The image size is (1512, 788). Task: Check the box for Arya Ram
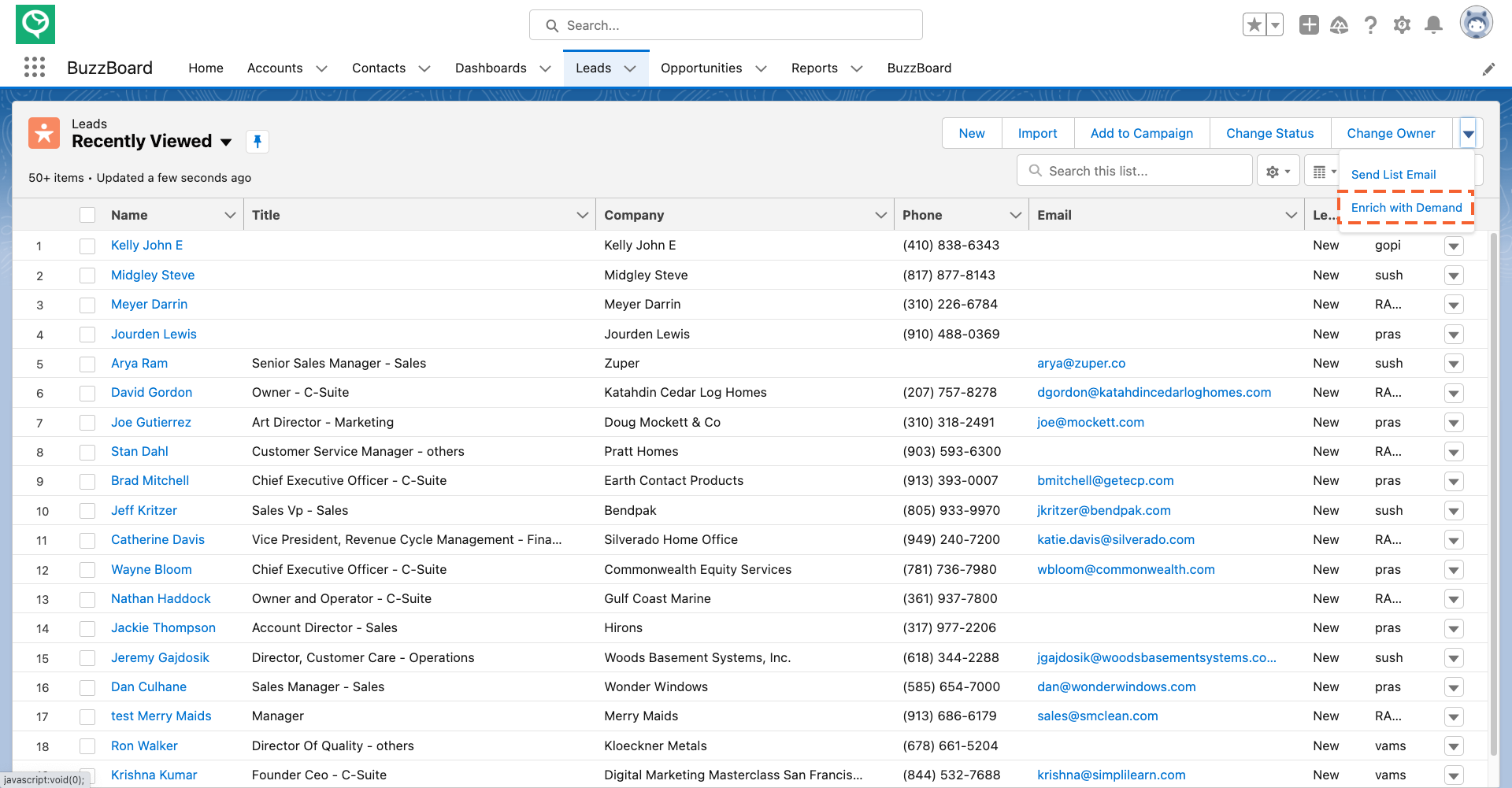[87, 364]
